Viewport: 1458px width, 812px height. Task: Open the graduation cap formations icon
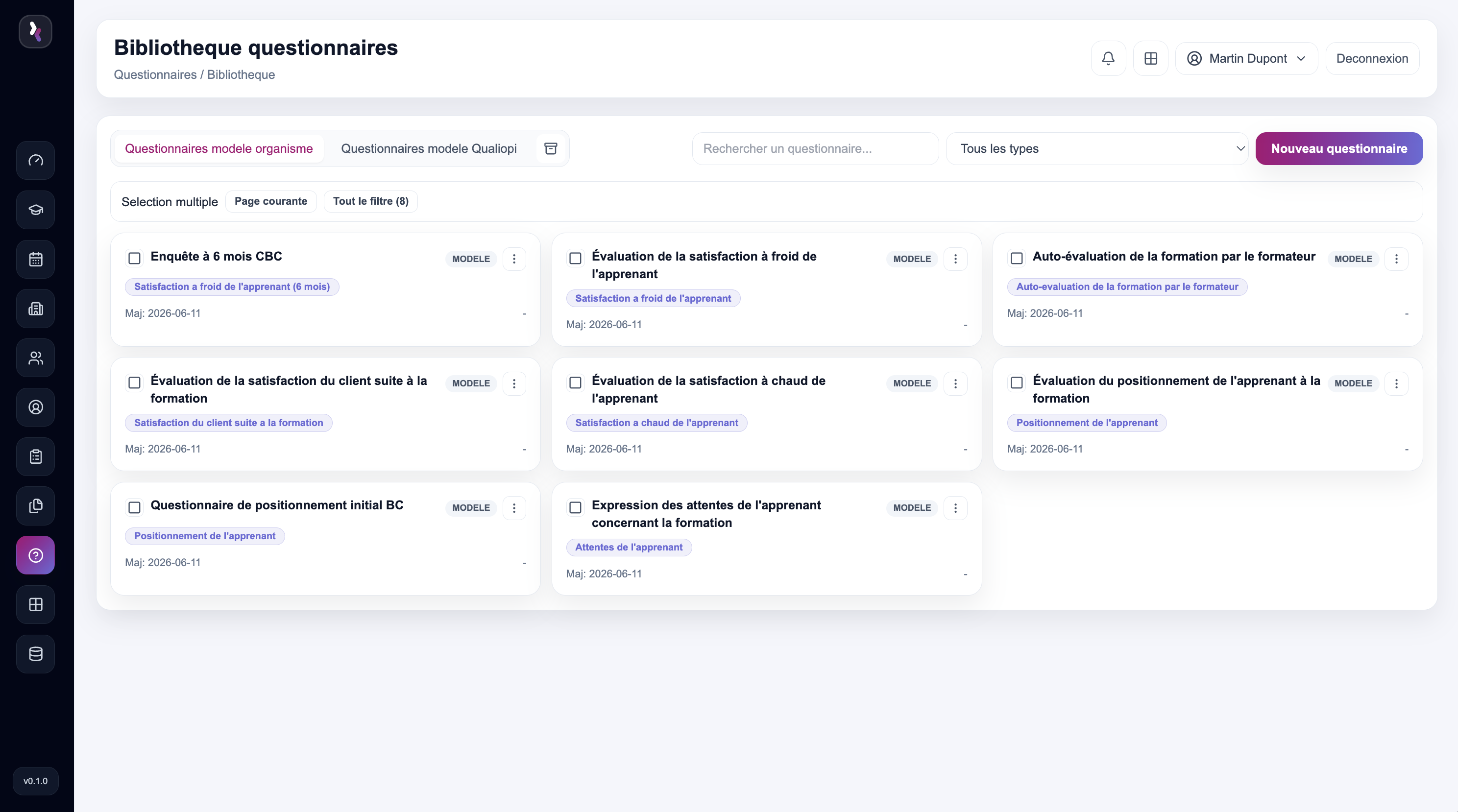pos(36,210)
